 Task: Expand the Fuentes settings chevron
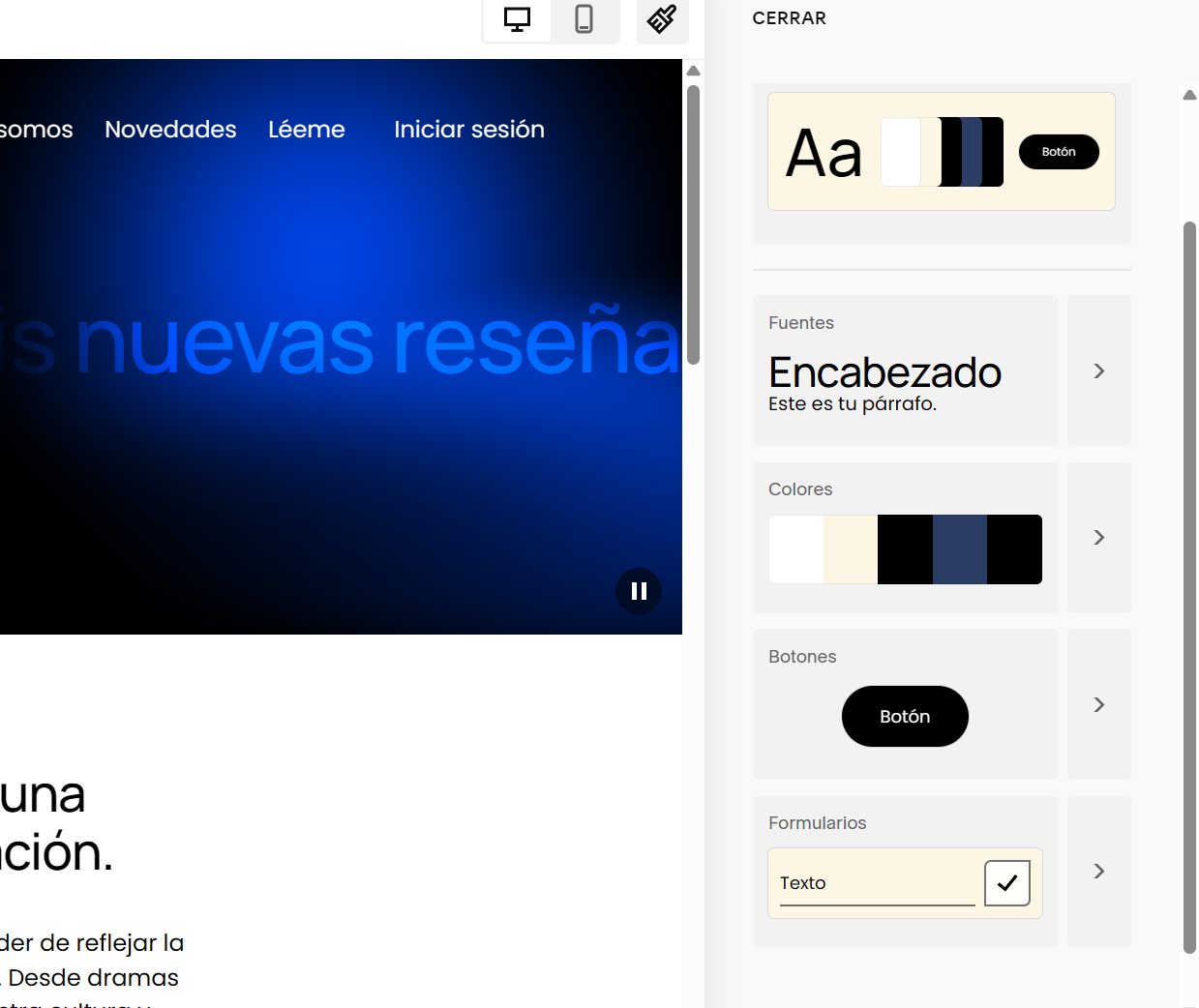click(1098, 371)
